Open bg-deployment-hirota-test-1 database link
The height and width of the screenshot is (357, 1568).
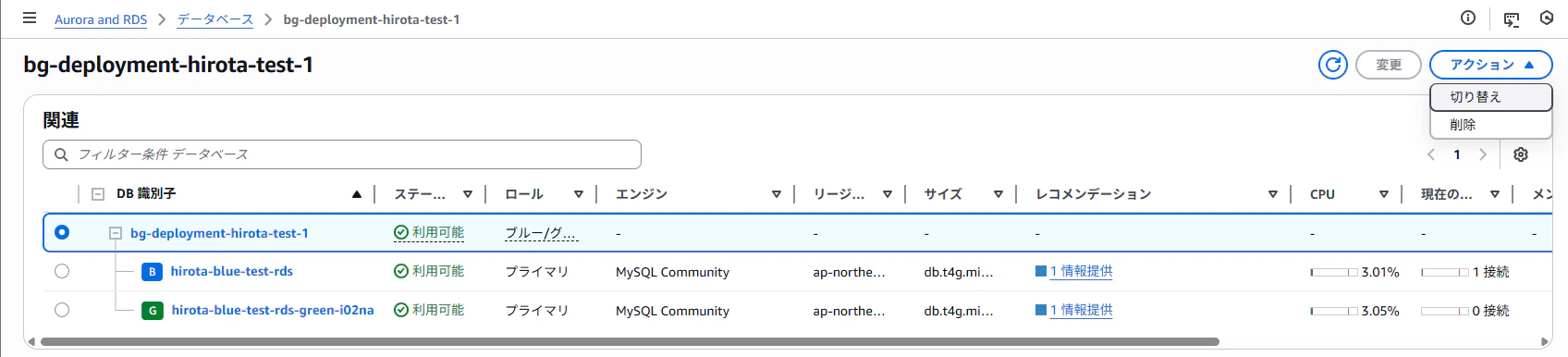click(x=219, y=233)
